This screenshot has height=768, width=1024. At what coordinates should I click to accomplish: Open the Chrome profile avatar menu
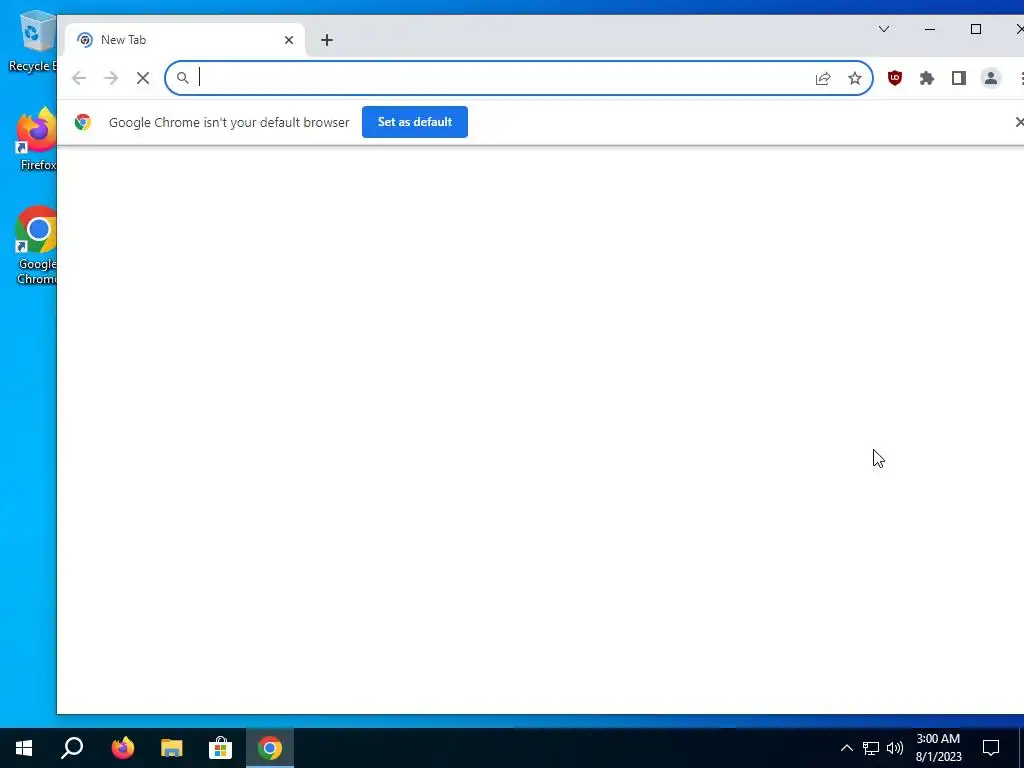click(x=991, y=78)
